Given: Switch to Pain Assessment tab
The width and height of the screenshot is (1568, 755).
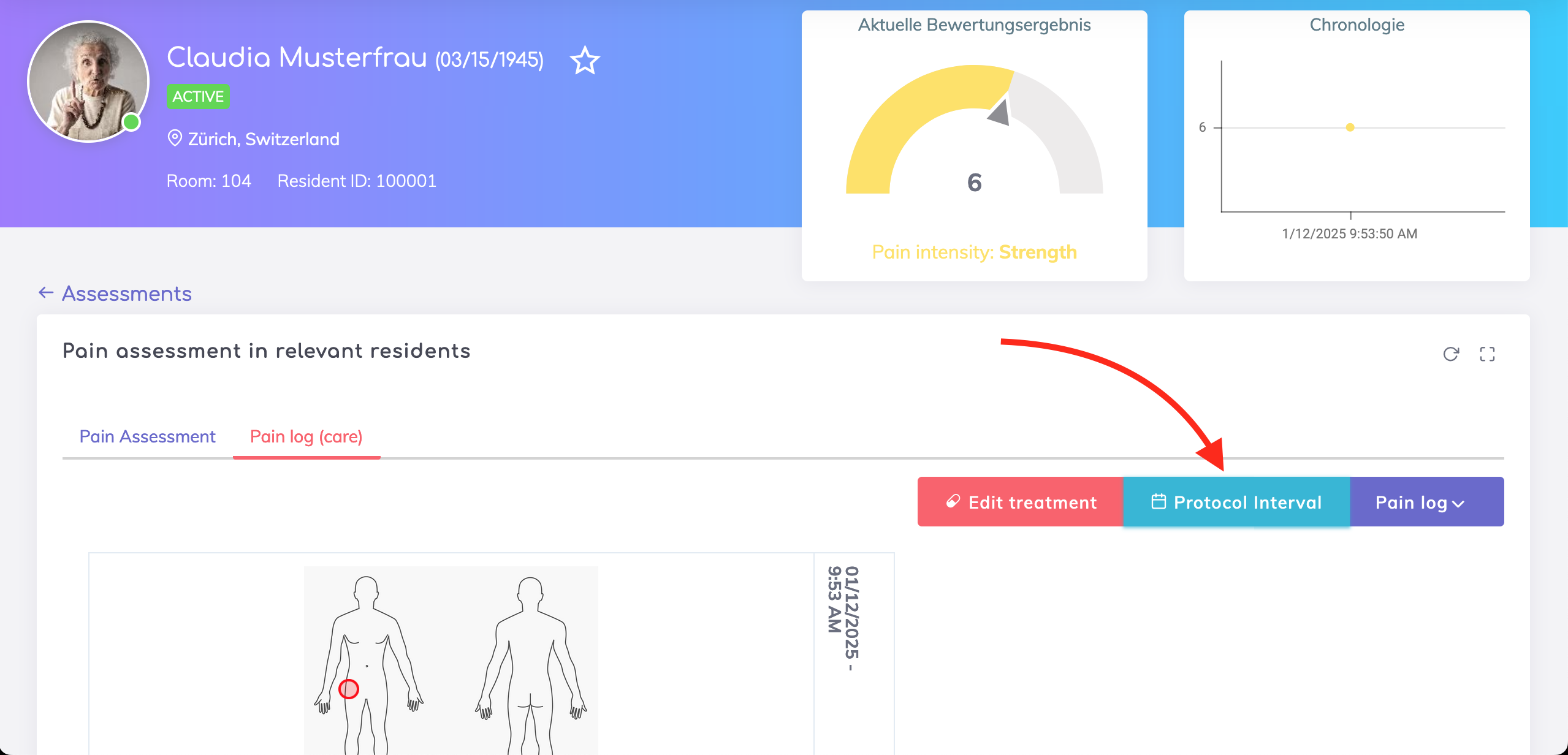Looking at the screenshot, I should point(147,436).
